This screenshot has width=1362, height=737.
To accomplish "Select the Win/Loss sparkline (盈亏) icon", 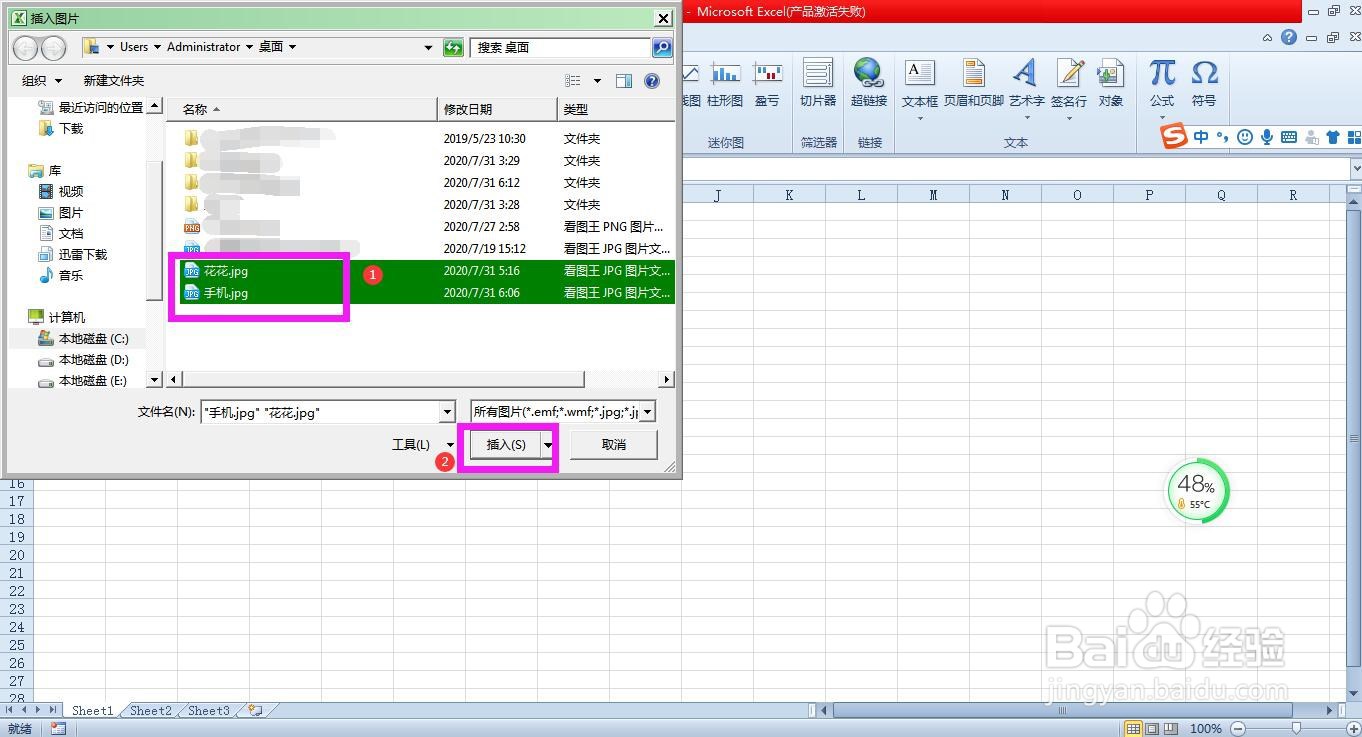I will pos(767,82).
